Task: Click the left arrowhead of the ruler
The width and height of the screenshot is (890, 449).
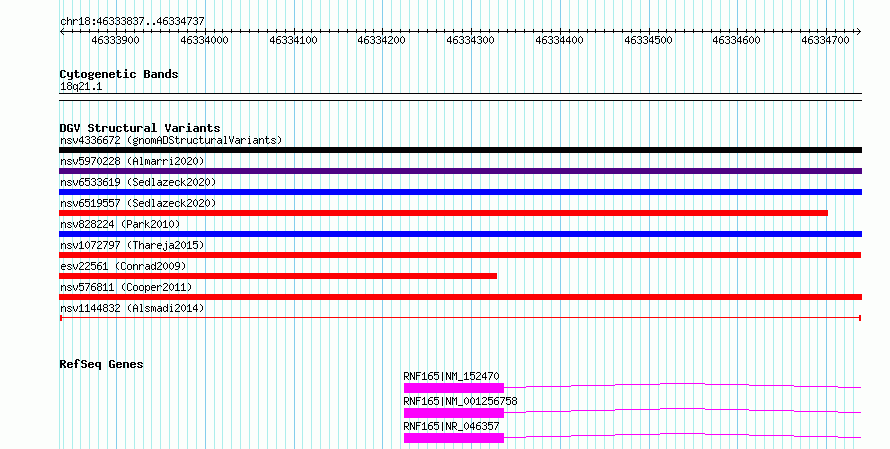Action: 62,32
